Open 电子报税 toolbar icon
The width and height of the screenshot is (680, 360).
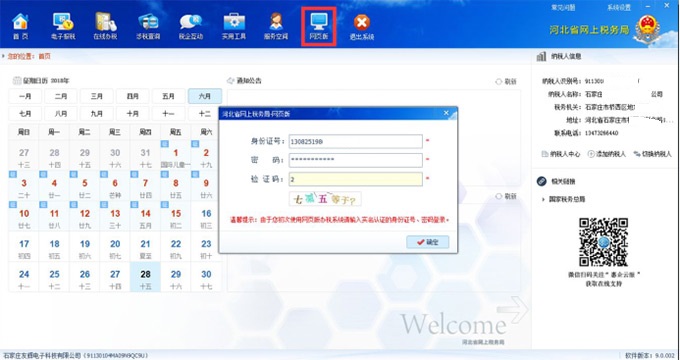[63, 26]
